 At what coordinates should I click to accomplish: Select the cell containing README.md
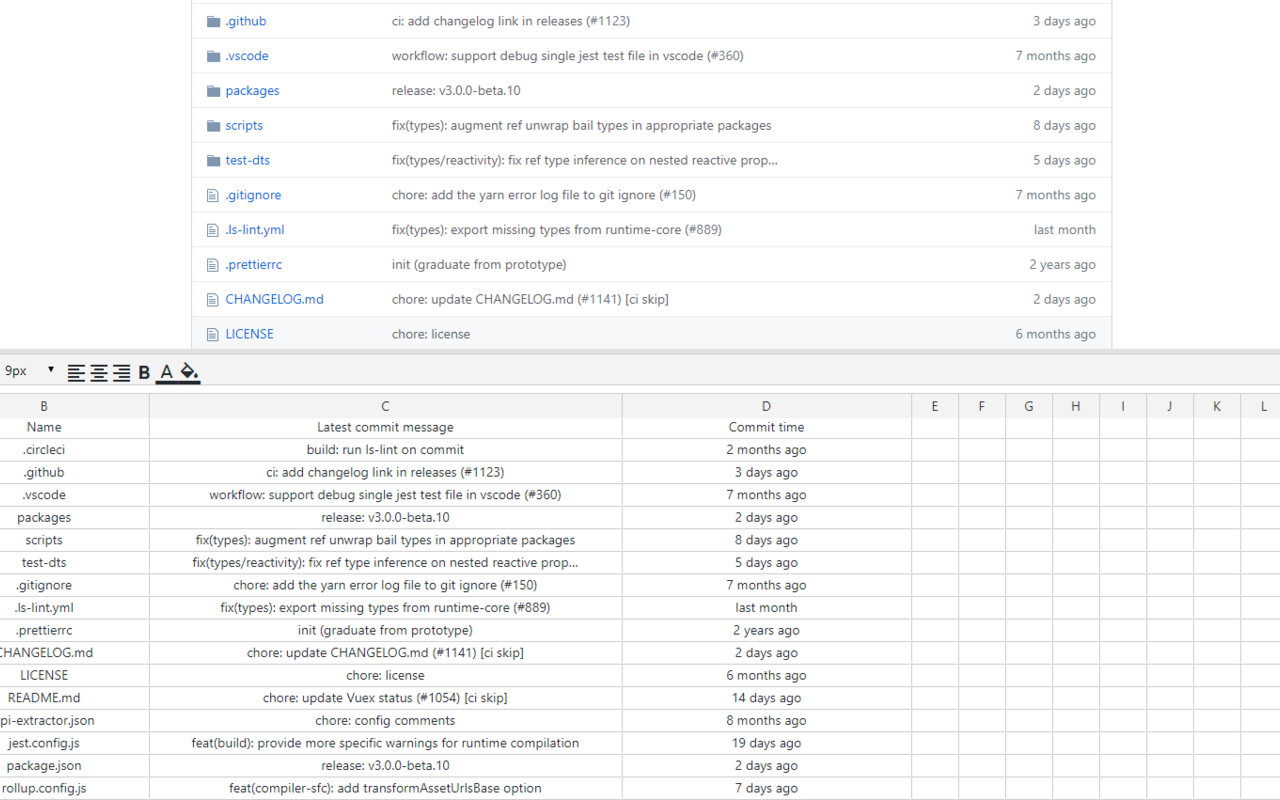tap(44, 697)
